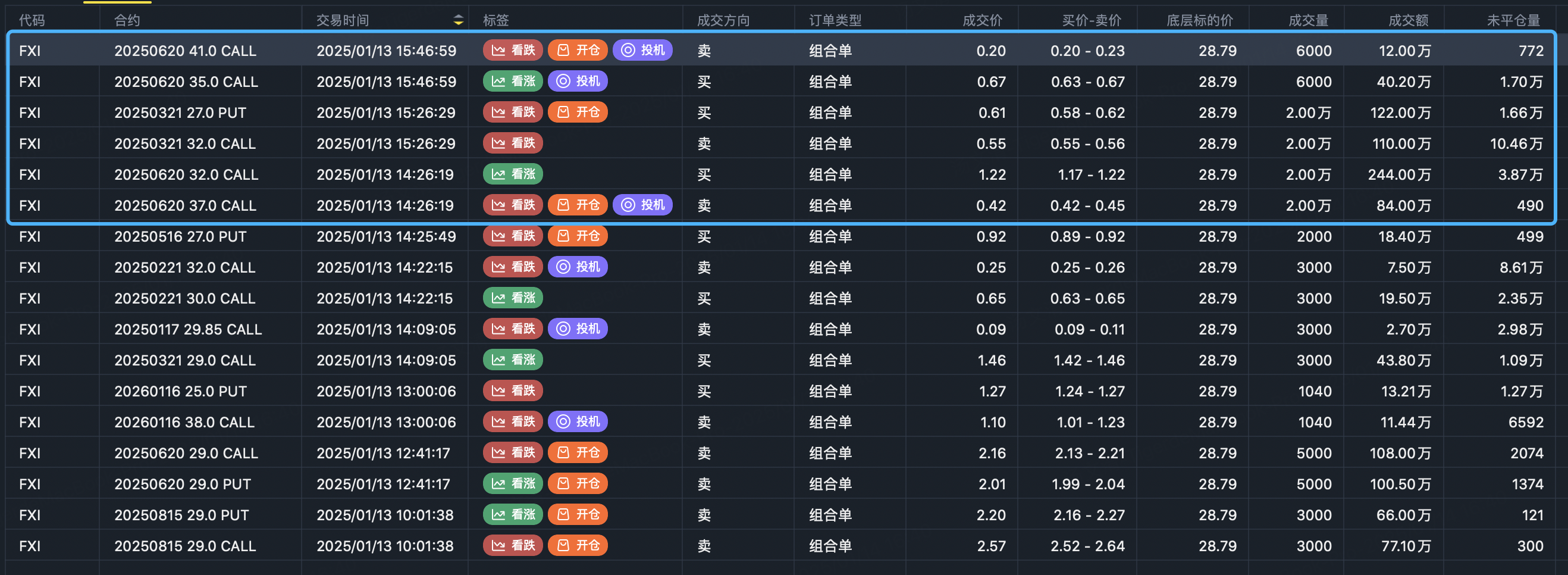Viewport: 1568px width, 575px height.
Task: Click the 成交额 column header
Action: [x=1408, y=20]
